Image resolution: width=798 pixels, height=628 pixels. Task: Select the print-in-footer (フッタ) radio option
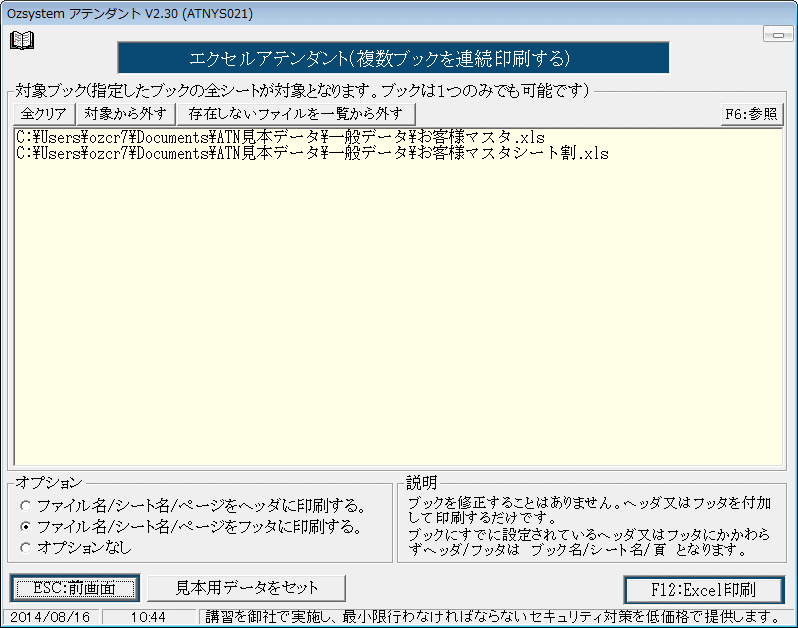(191, 527)
